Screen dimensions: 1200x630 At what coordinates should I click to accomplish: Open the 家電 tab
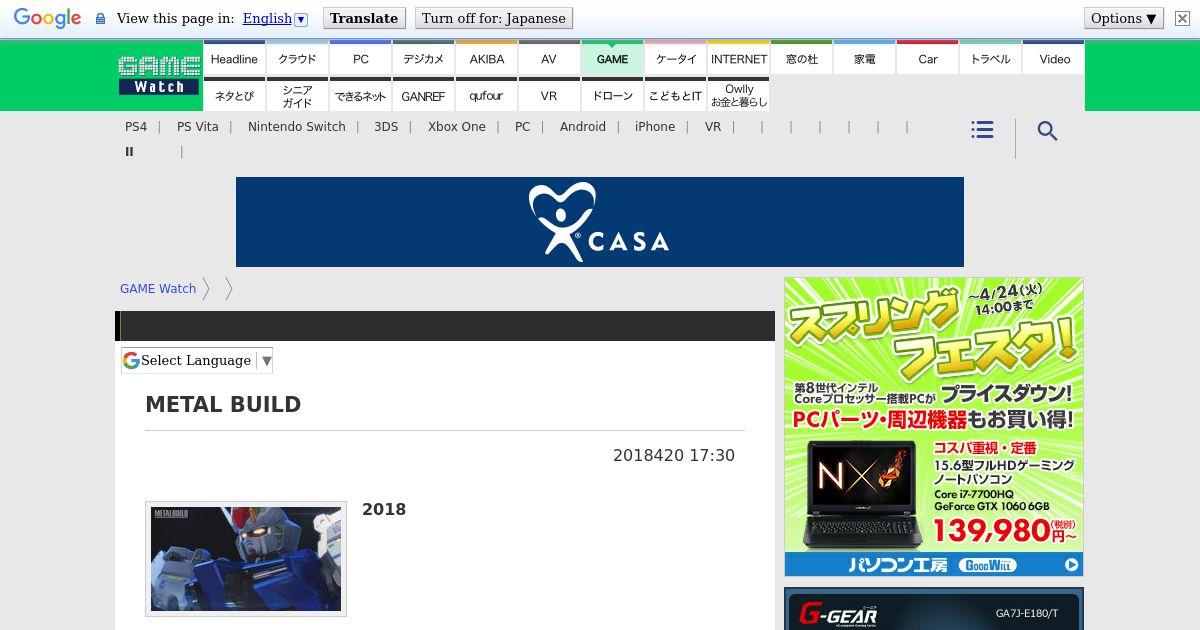864,59
